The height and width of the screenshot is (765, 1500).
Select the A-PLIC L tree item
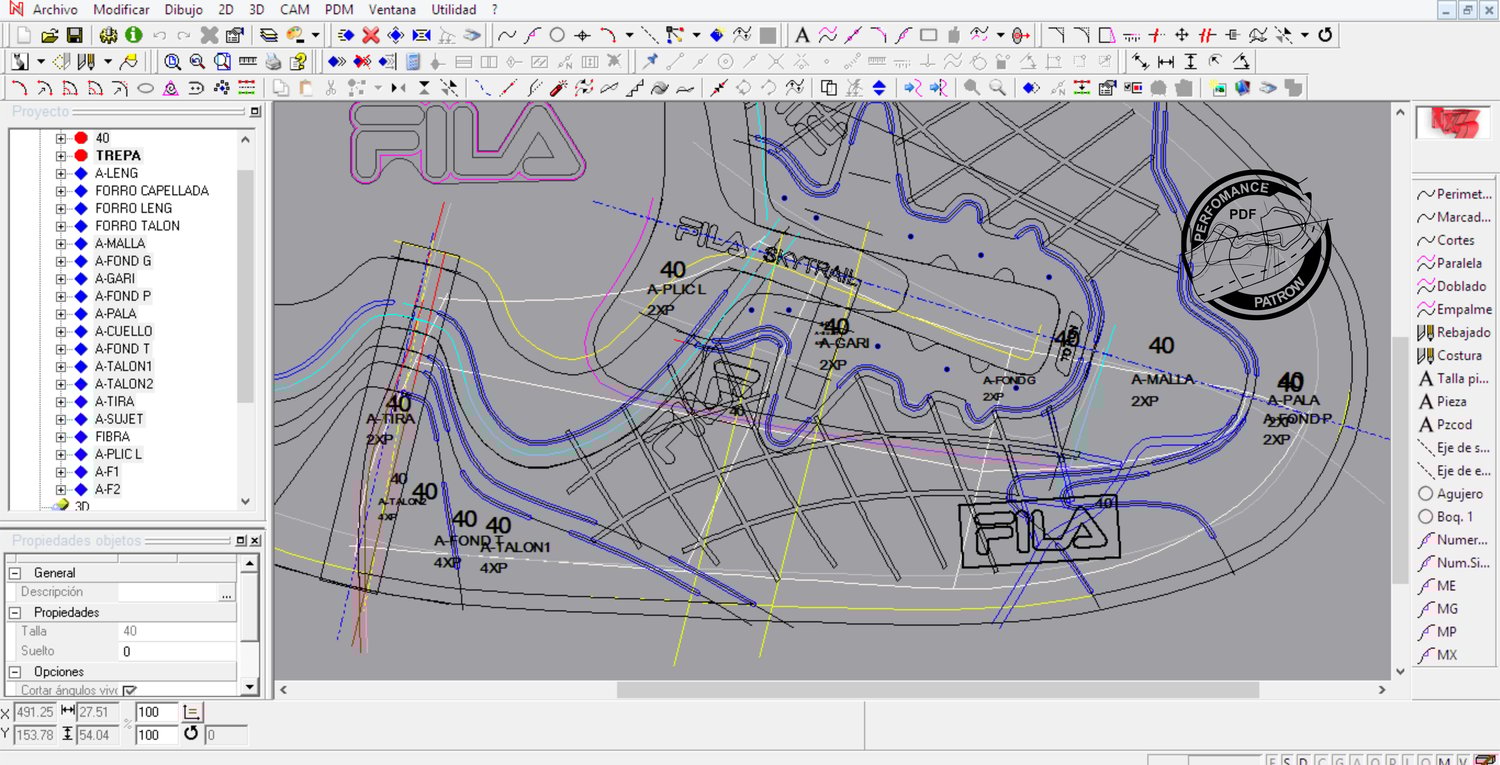119,454
